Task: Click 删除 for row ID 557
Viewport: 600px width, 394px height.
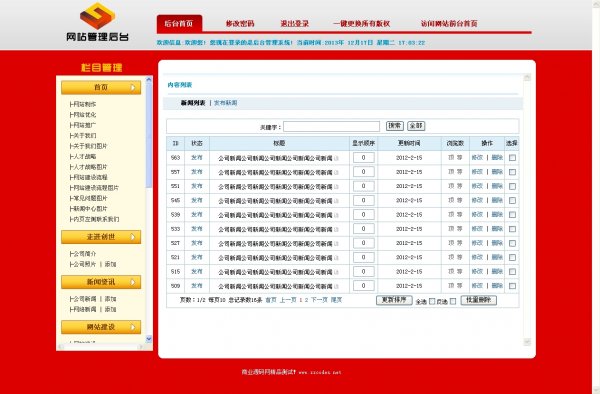Action: click(x=497, y=172)
